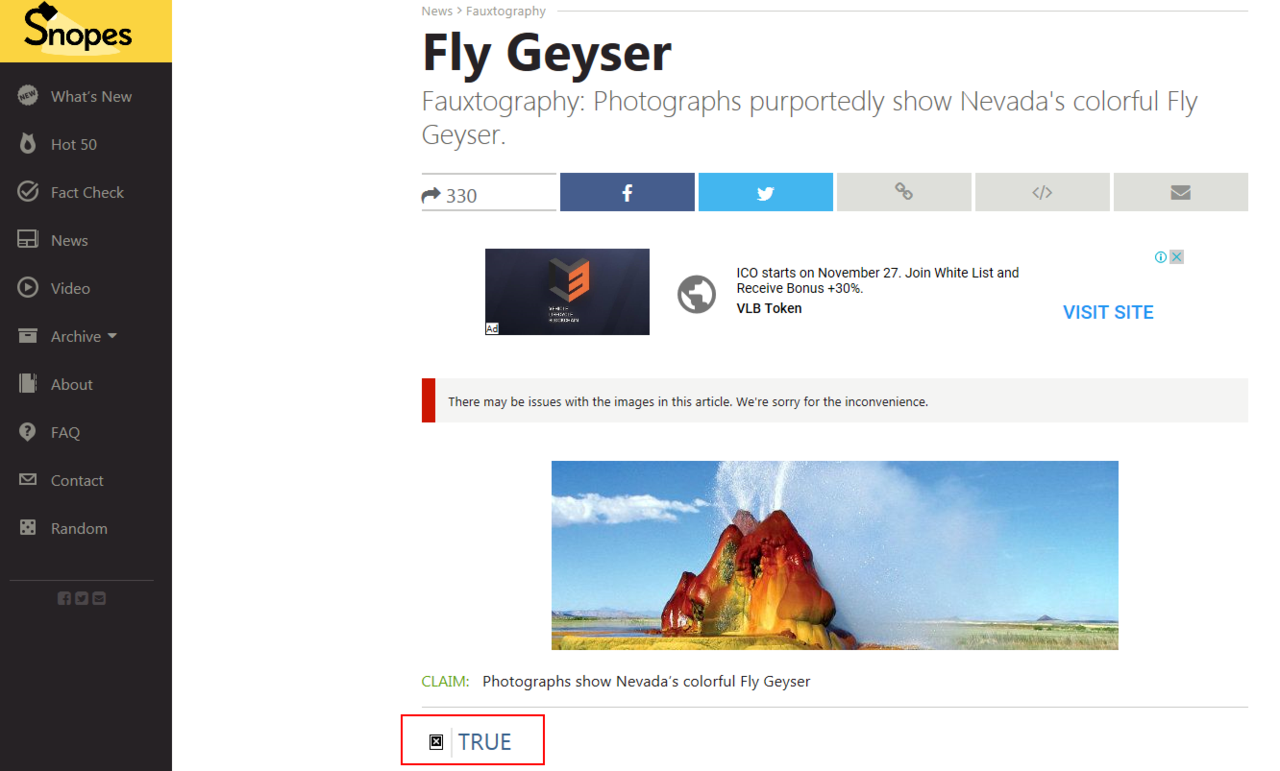Email the article via envelope button
1280x771 pixels.
pyautogui.click(x=1180, y=192)
